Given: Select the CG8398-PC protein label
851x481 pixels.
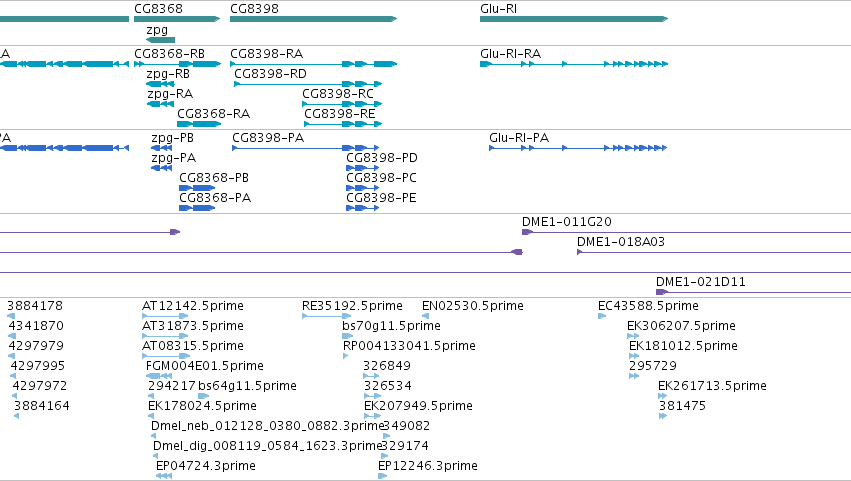Looking at the screenshot, I should pyautogui.click(x=382, y=178).
